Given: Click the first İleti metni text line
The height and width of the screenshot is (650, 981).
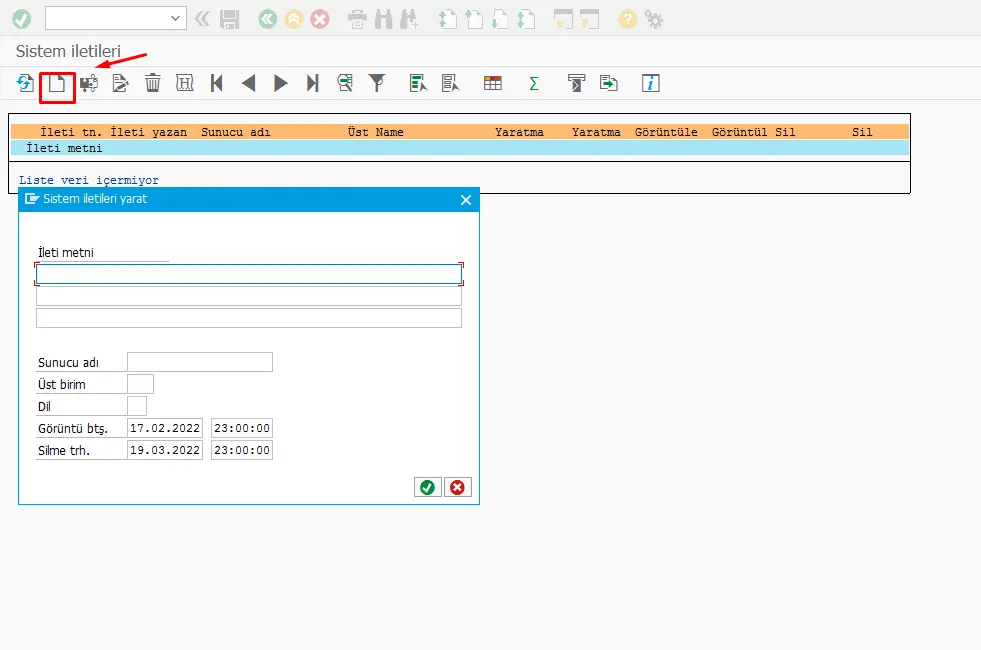Looking at the screenshot, I should click(x=248, y=274).
